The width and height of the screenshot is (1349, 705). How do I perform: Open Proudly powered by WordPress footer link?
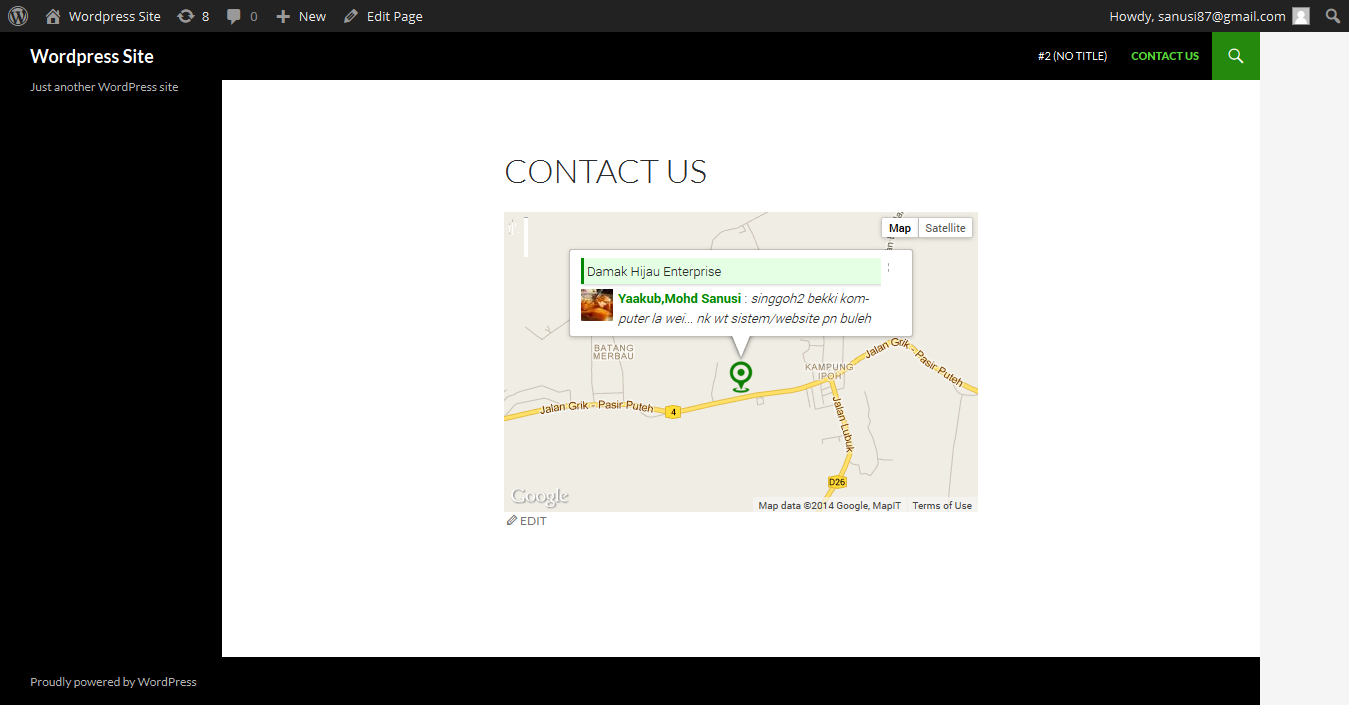click(x=113, y=682)
